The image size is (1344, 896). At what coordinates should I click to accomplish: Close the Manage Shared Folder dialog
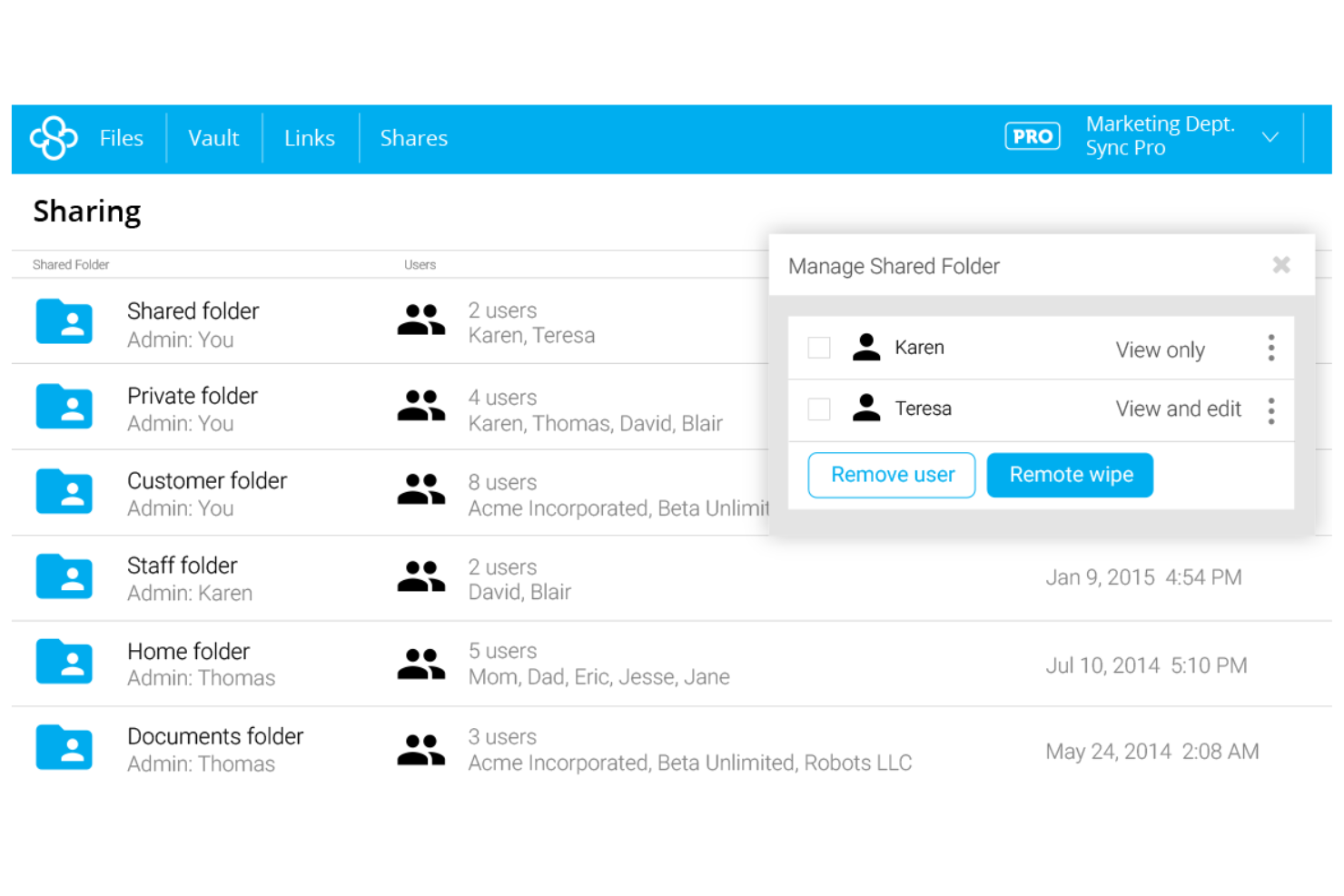pyautogui.click(x=1280, y=265)
